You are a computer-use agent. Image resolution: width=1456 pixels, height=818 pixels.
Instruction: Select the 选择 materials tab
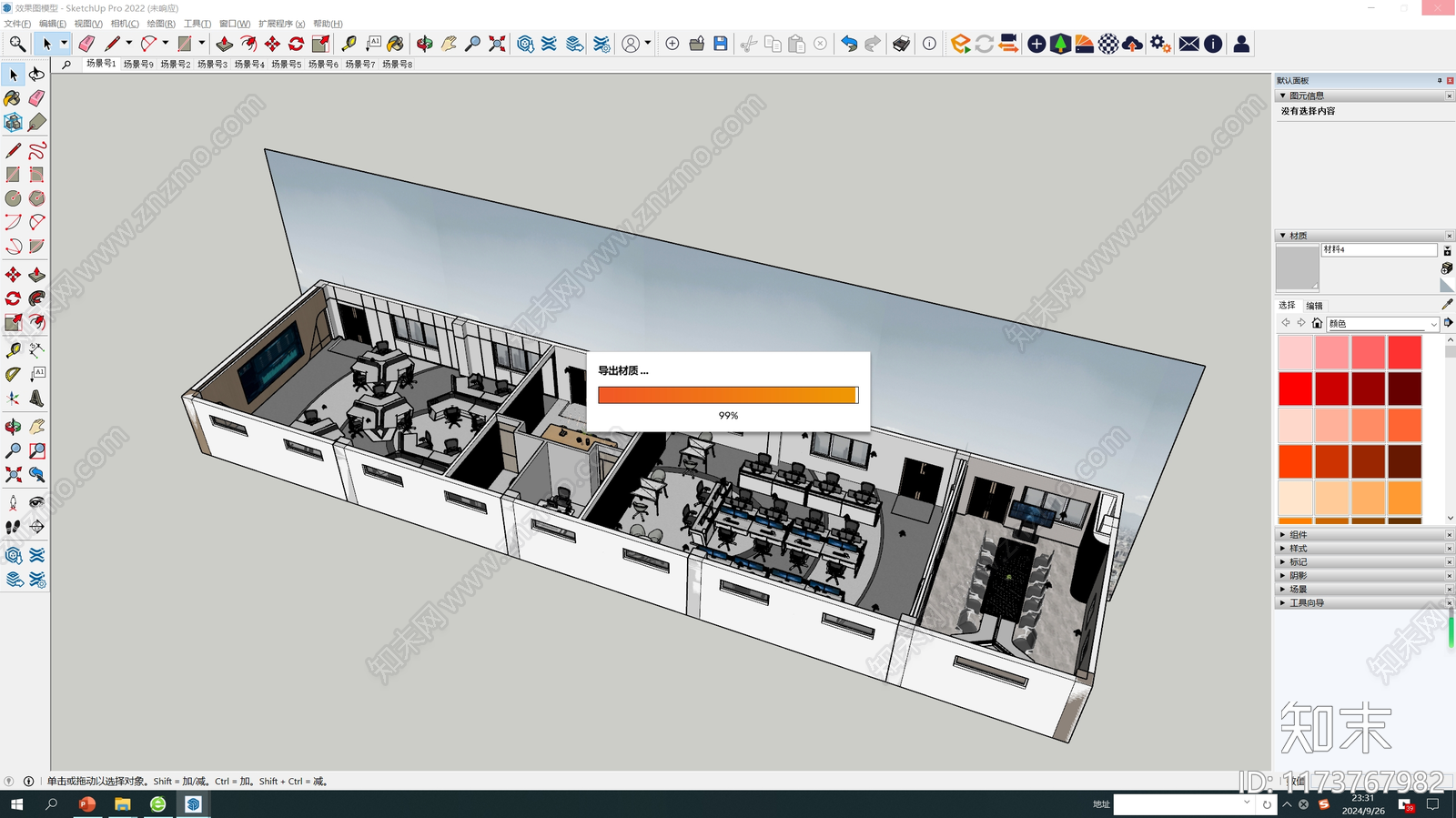point(1287,306)
